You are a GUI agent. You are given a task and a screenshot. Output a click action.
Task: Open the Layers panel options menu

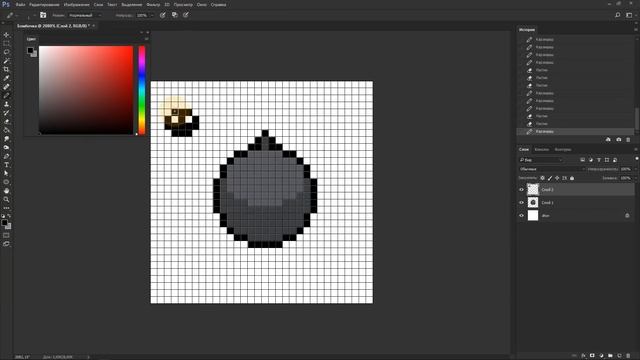636,149
